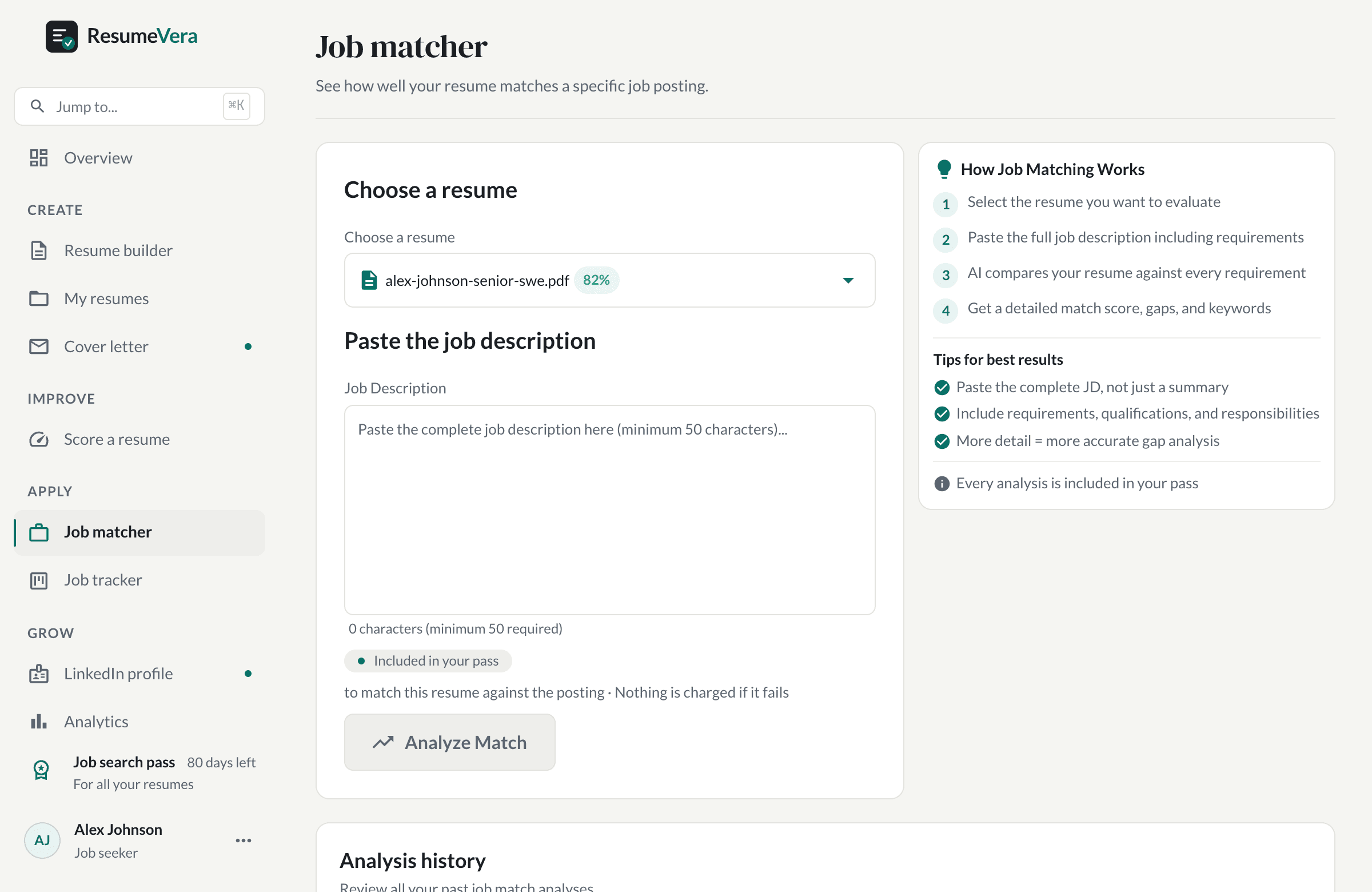Click '0 characters (minimum 50 required)' text

click(456, 628)
